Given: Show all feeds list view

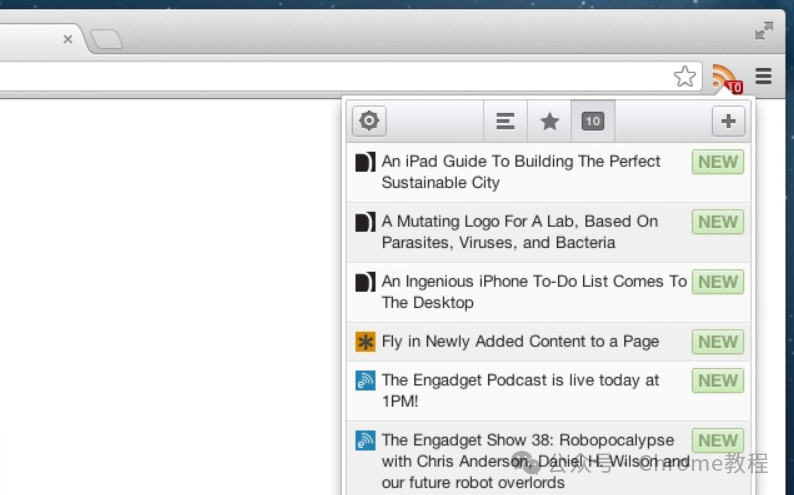Looking at the screenshot, I should pyautogui.click(x=505, y=121).
